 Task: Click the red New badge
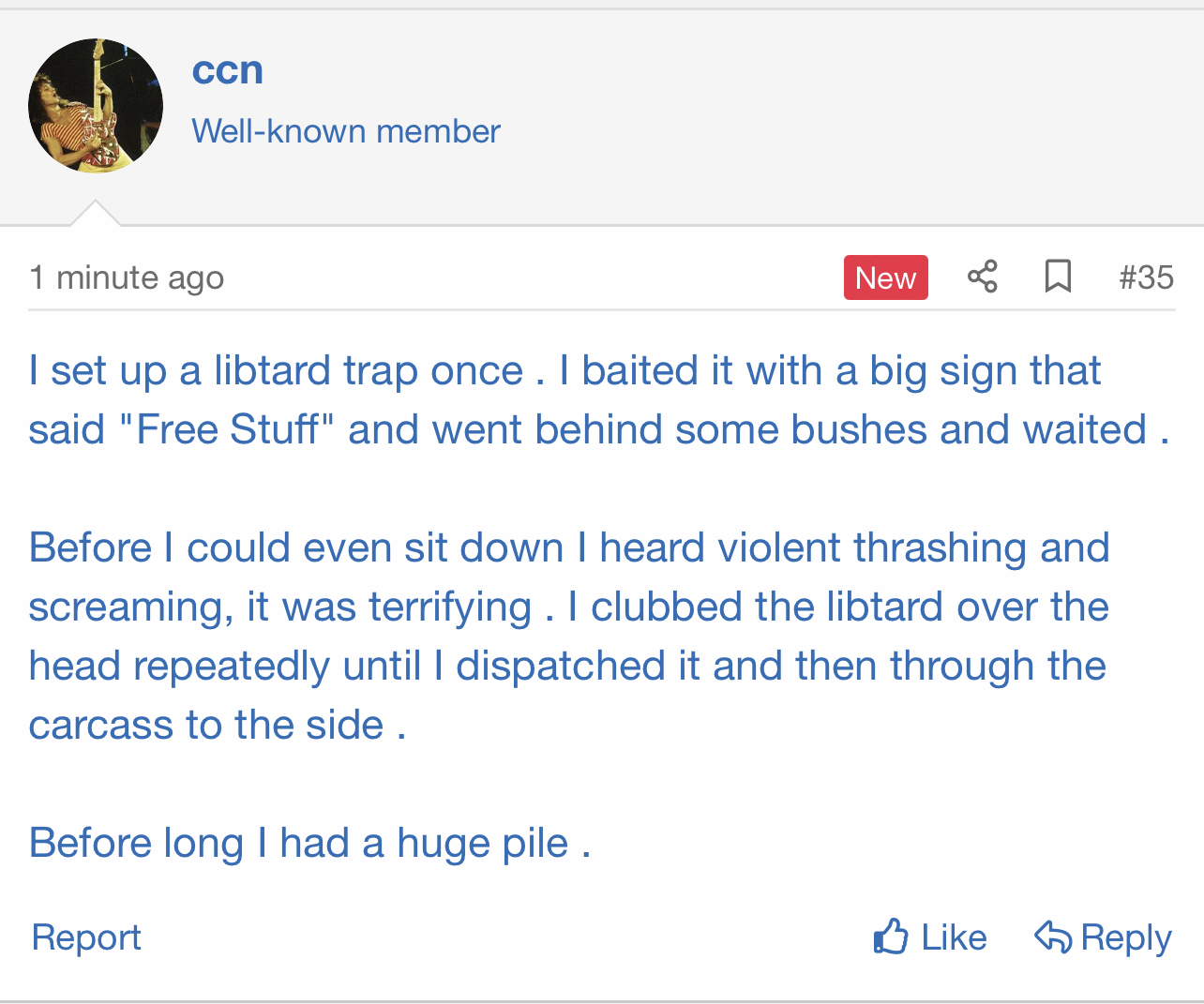click(885, 277)
